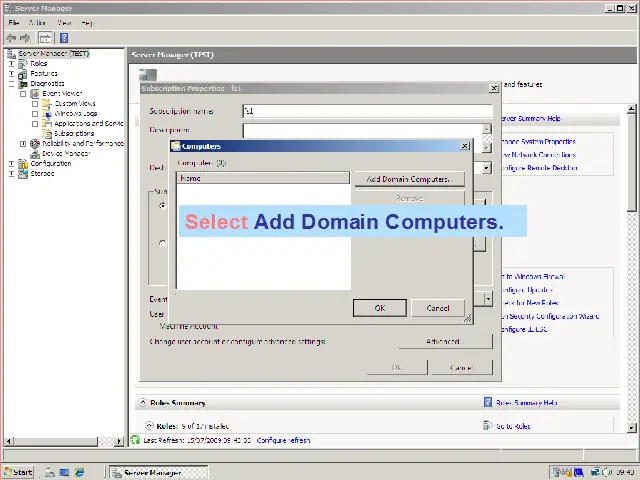This screenshot has width=640, height=480.
Task: Expand the Storage tree node
Action: [11, 174]
